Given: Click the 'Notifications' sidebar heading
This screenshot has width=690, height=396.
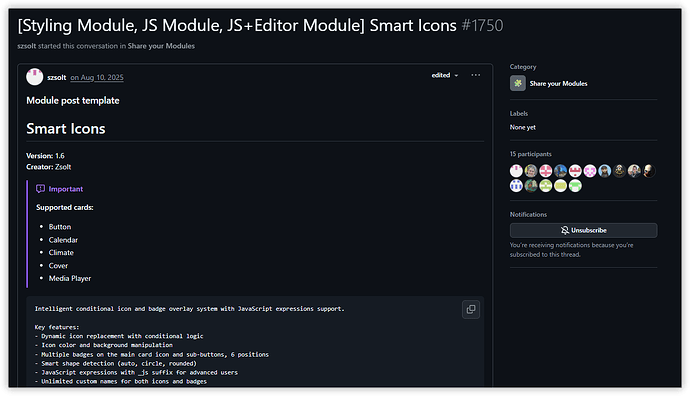Looking at the screenshot, I should [x=528, y=214].
